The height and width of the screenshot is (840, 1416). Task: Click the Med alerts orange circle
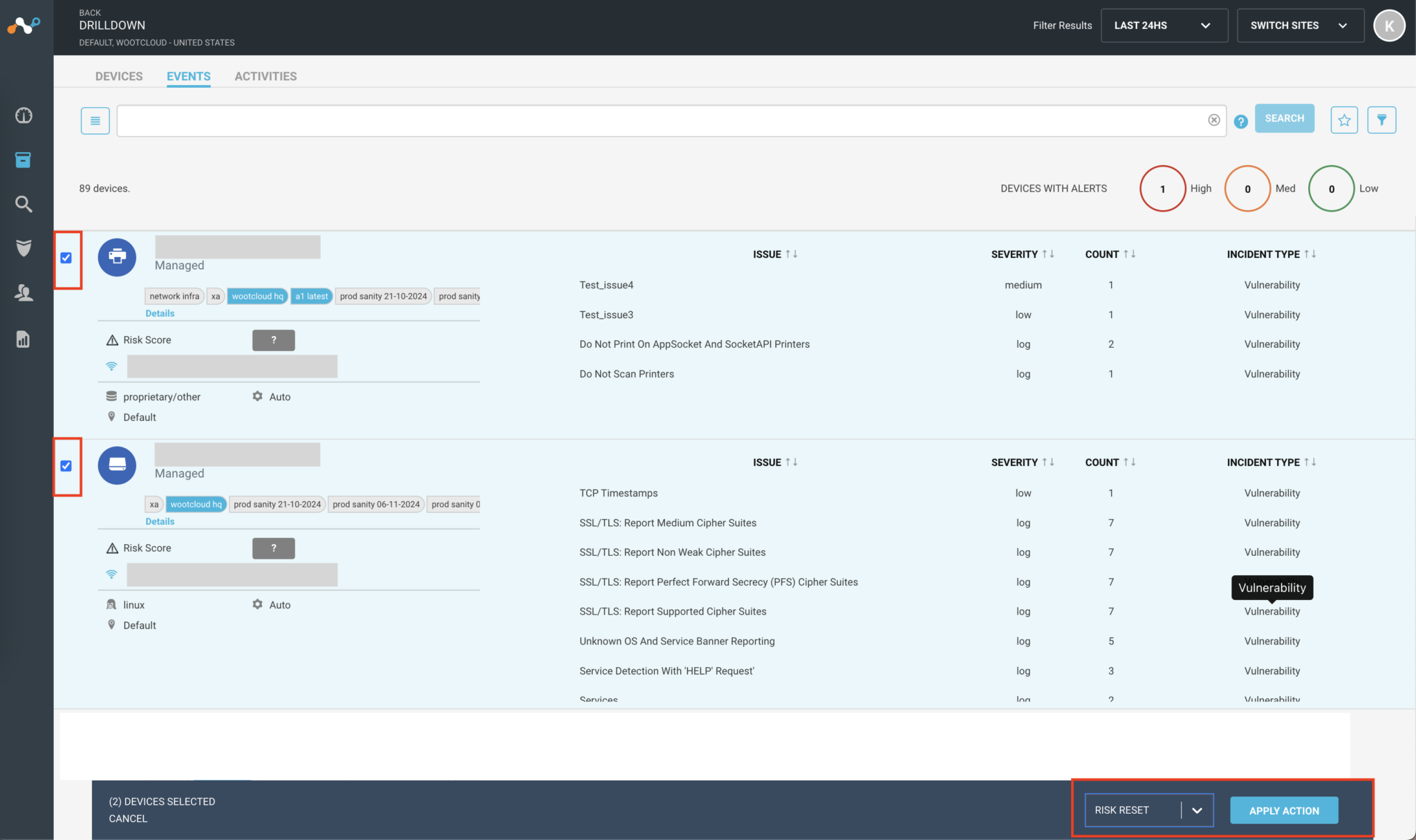coord(1247,189)
